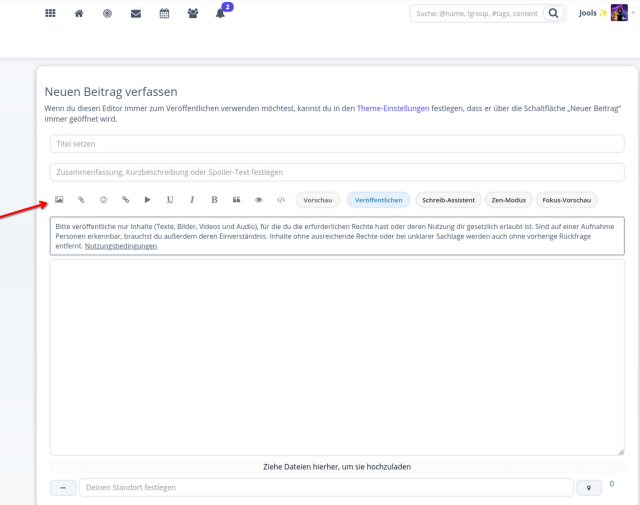Toggle italic formatting

click(192, 200)
